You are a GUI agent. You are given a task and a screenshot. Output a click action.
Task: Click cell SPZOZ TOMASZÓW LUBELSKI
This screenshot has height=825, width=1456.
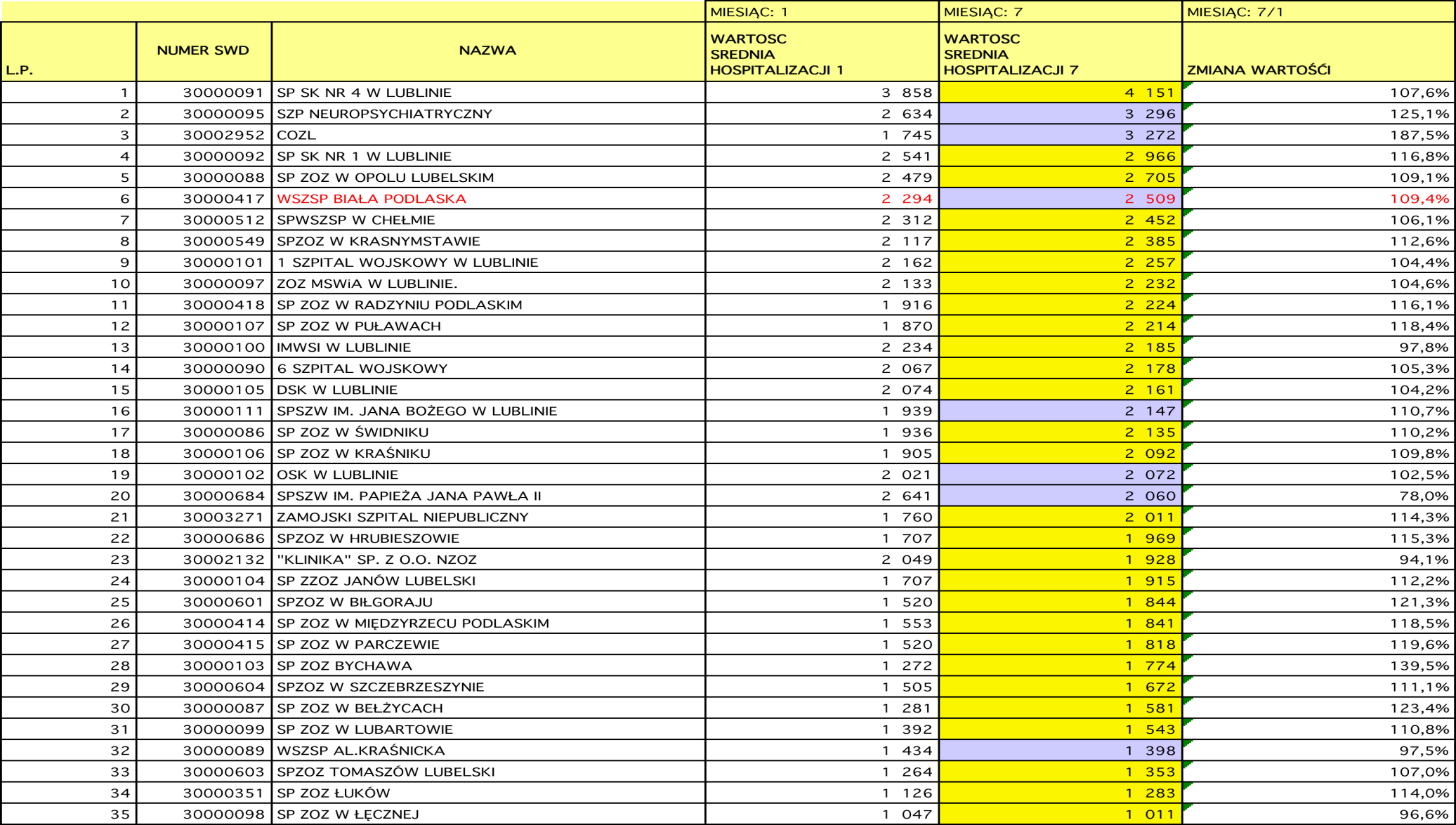point(488,772)
